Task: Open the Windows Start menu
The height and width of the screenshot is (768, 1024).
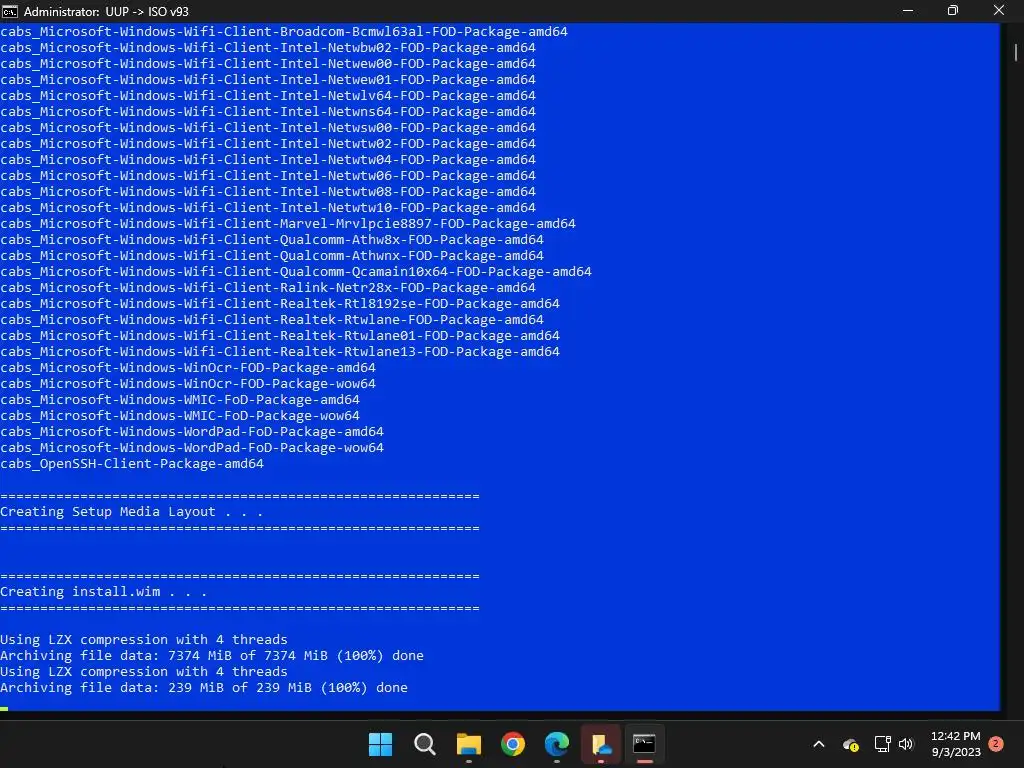Action: click(381, 744)
